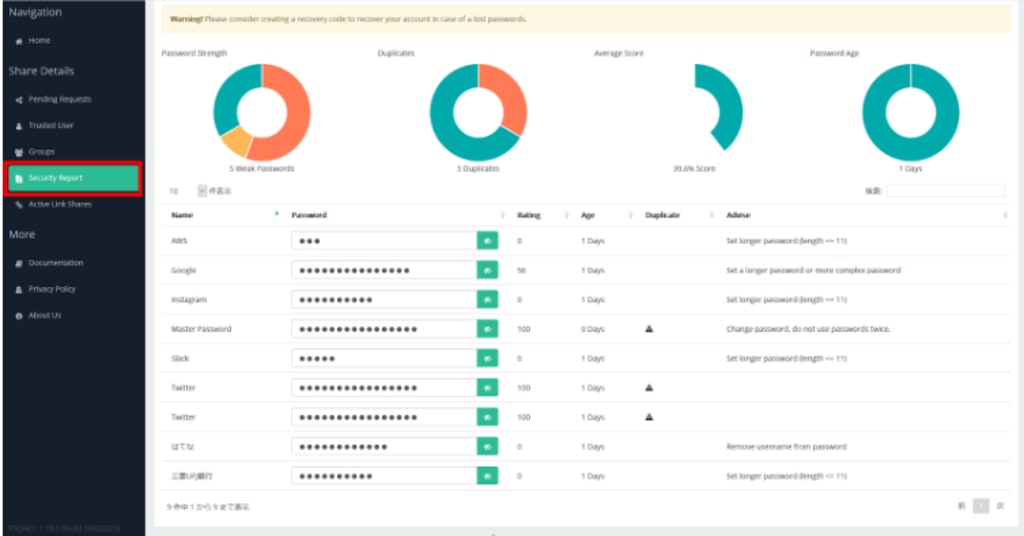Click the Active Link Shares link icon

(19, 204)
